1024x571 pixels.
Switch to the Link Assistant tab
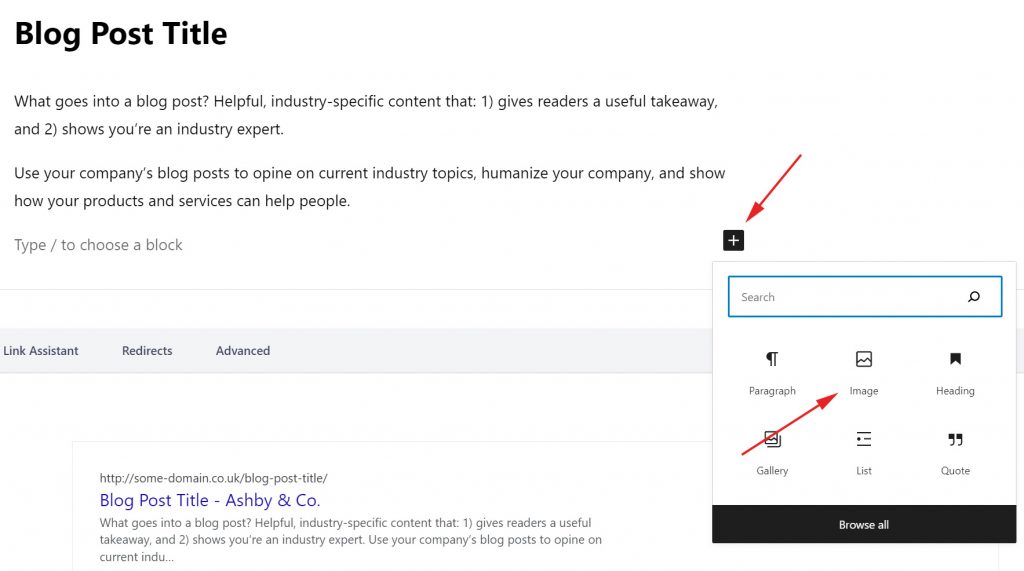pyautogui.click(x=40, y=351)
